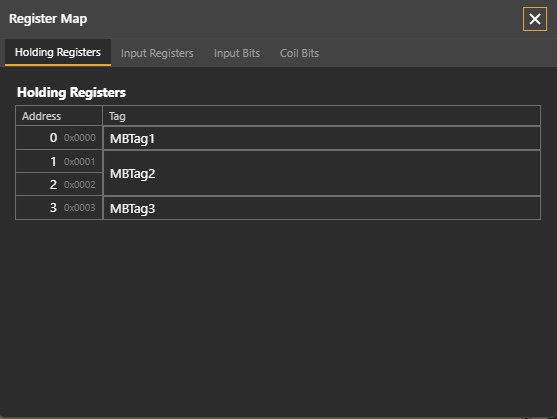The width and height of the screenshot is (557, 419).
Task: Open the Coil Bits tab
Action: click(299, 53)
